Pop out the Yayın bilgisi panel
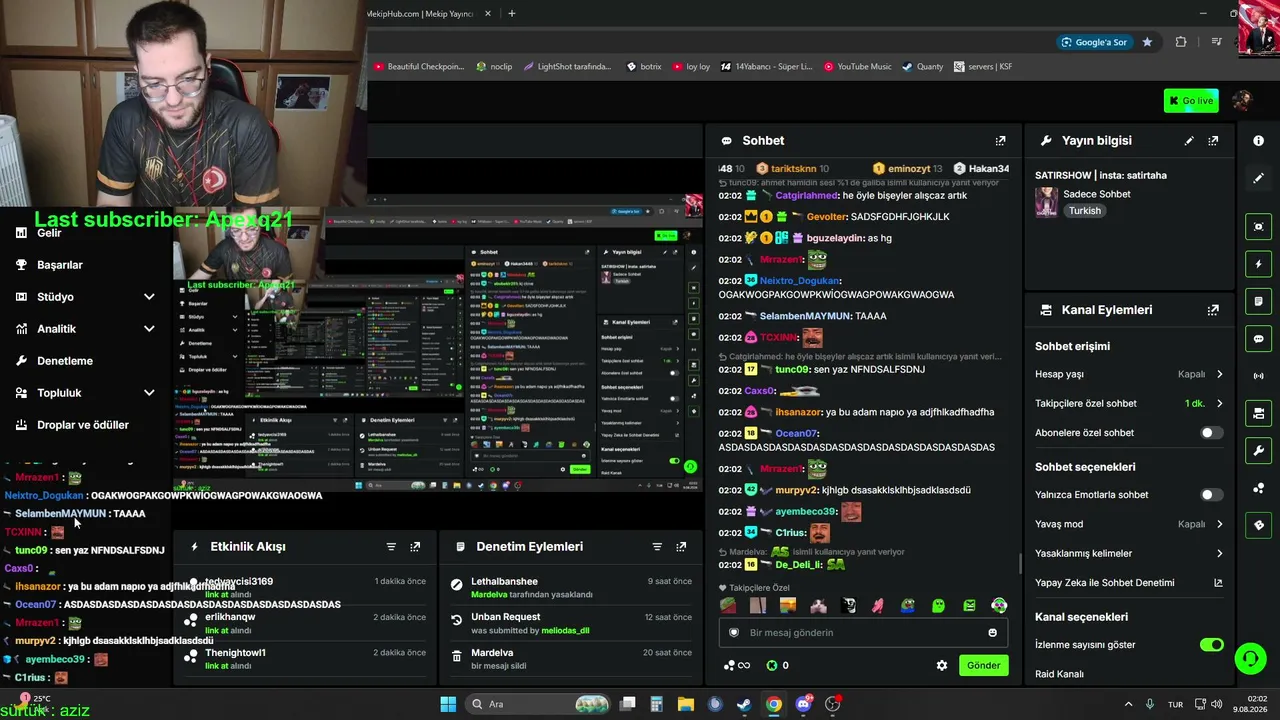Viewport: 1280px width, 720px height. pyautogui.click(x=1213, y=141)
